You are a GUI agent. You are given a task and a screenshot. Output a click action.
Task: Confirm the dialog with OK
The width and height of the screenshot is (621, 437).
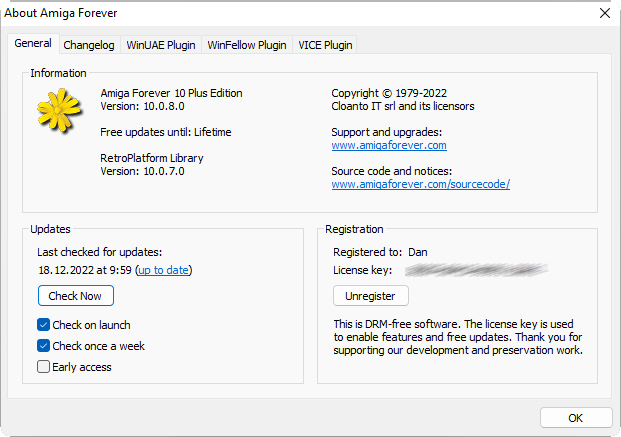[576, 418]
